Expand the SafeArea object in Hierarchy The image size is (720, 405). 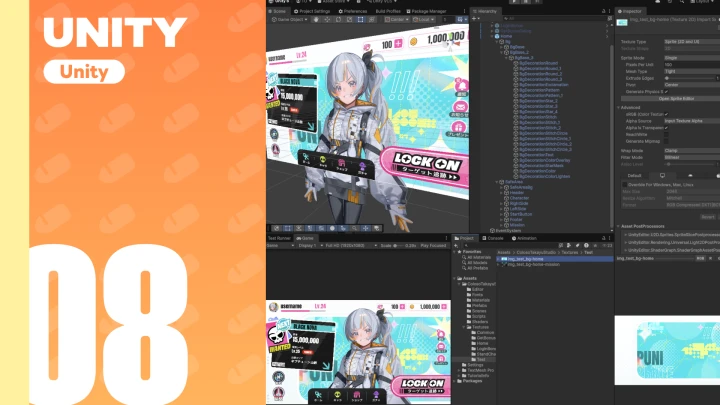[497, 182]
